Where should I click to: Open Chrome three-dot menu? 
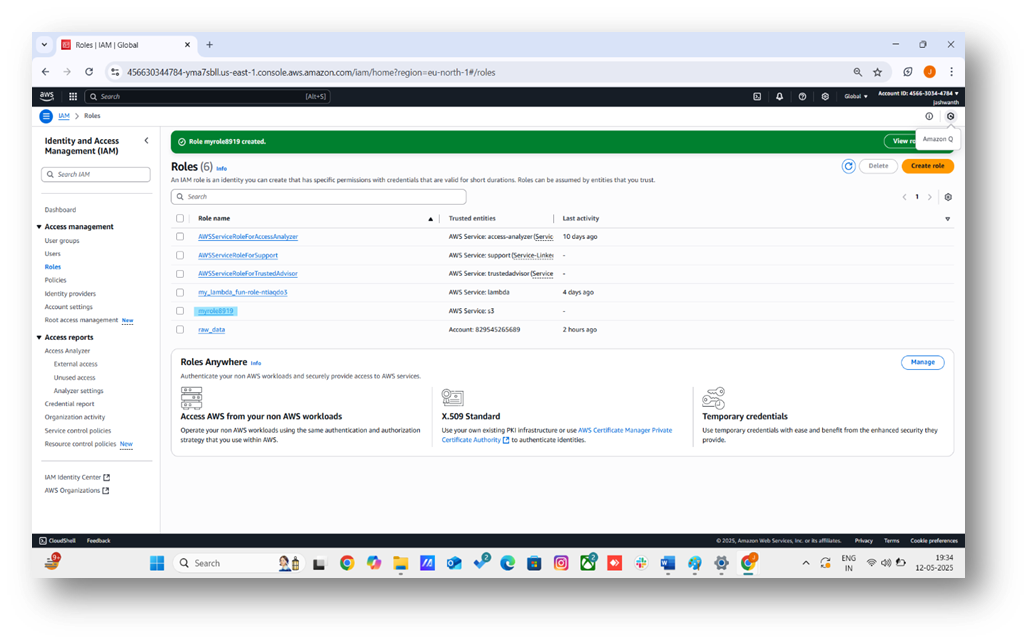[951, 72]
